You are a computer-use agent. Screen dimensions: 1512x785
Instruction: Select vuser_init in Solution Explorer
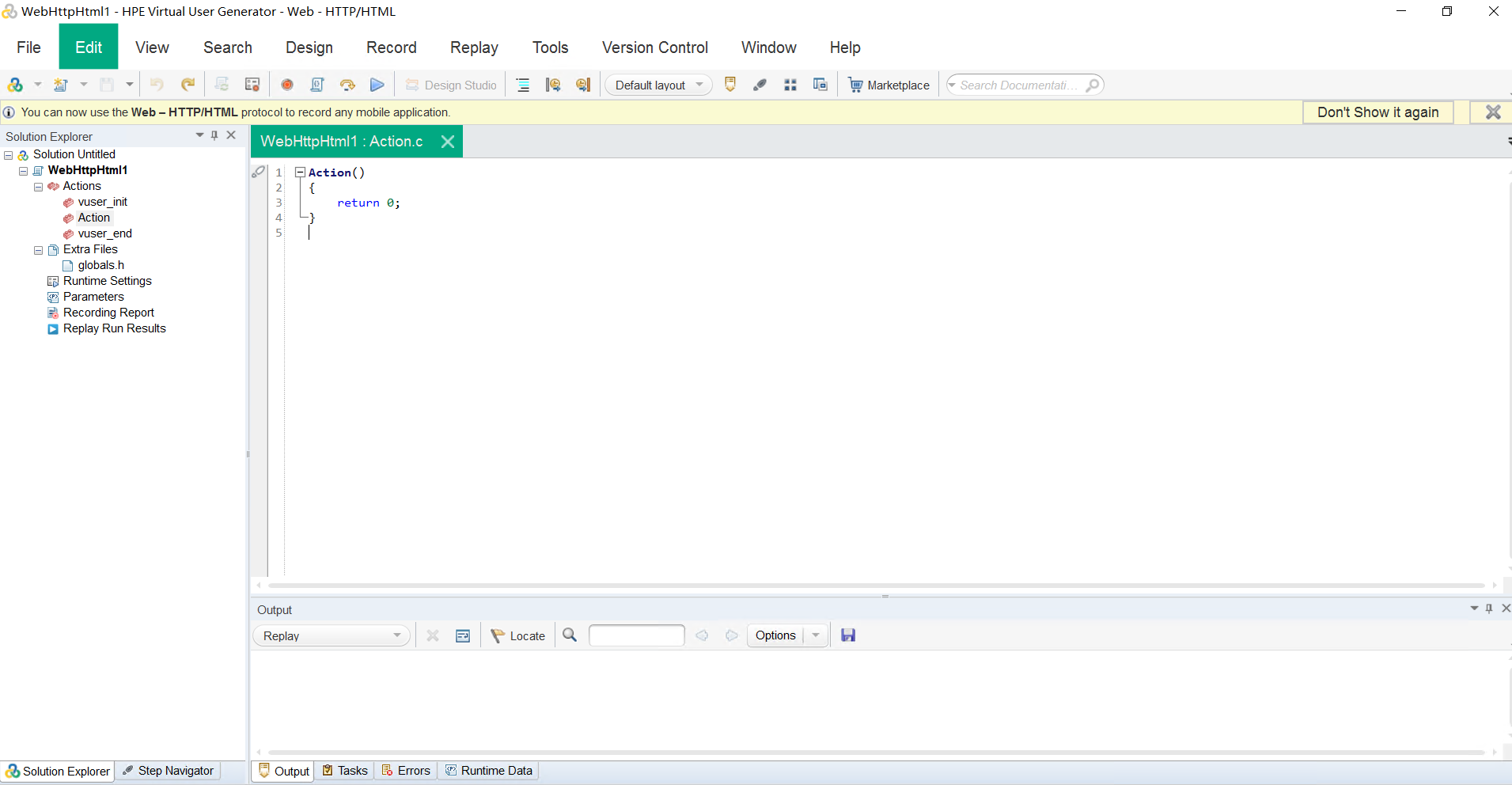[102, 202]
